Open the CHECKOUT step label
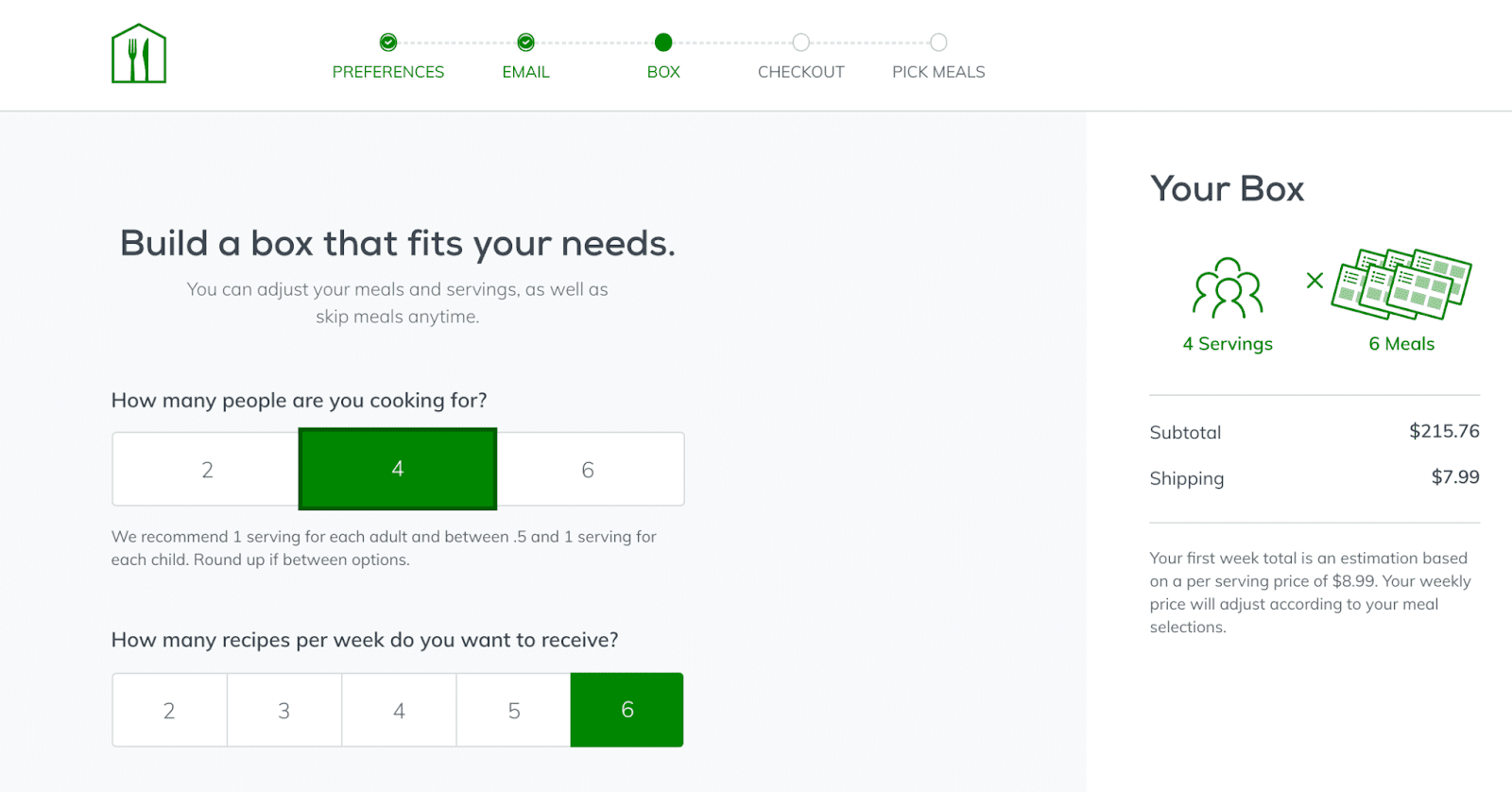Image resolution: width=1512 pixels, height=792 pixels. click(x=801, y=72)
